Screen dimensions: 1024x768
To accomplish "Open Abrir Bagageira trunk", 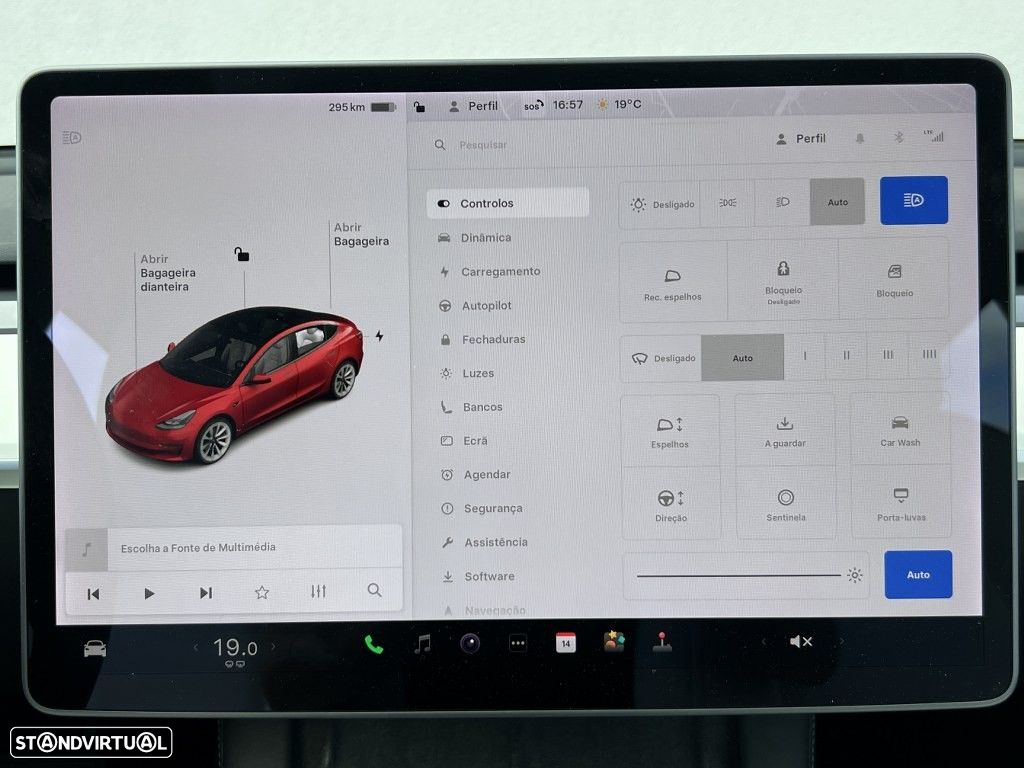I will 361,234.
